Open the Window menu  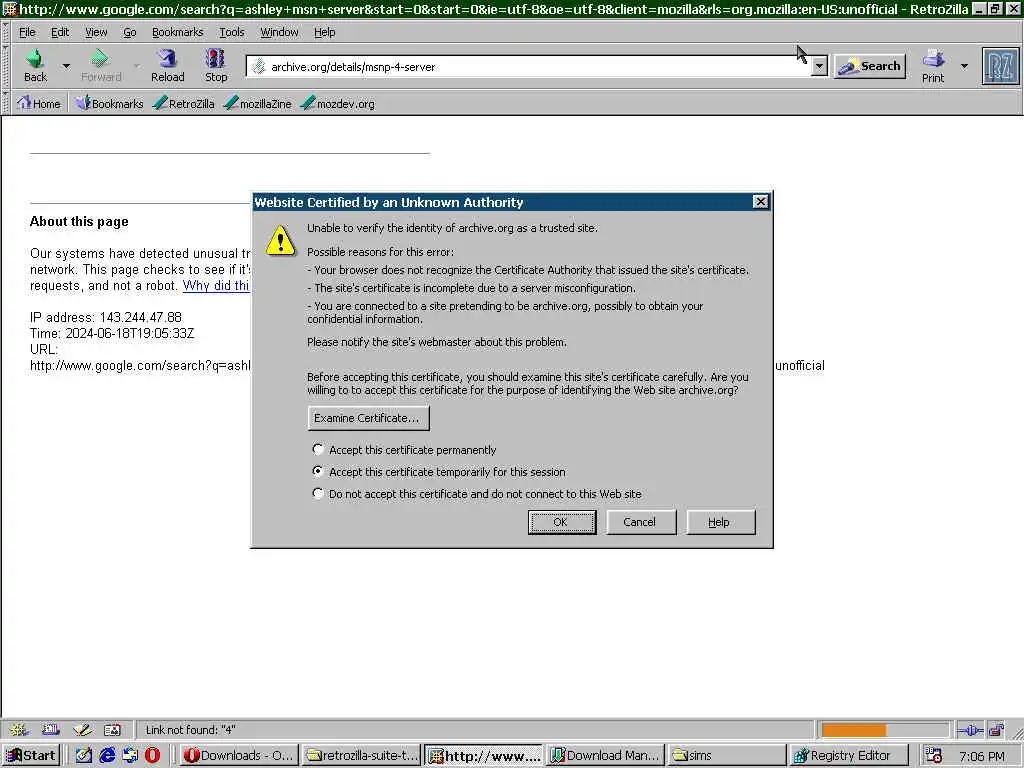(x=279, y=32)
